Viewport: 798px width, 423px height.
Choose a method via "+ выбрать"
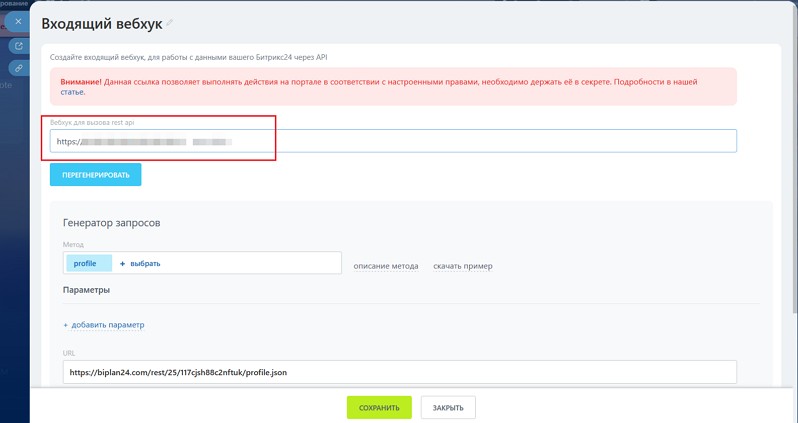140,264
